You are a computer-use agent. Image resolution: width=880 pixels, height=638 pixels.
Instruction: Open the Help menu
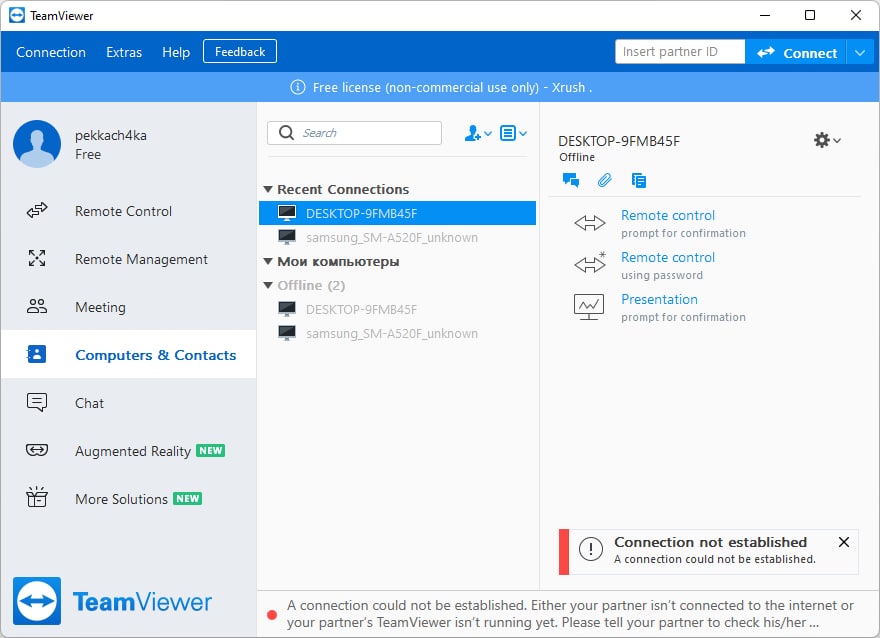point(176,52)
